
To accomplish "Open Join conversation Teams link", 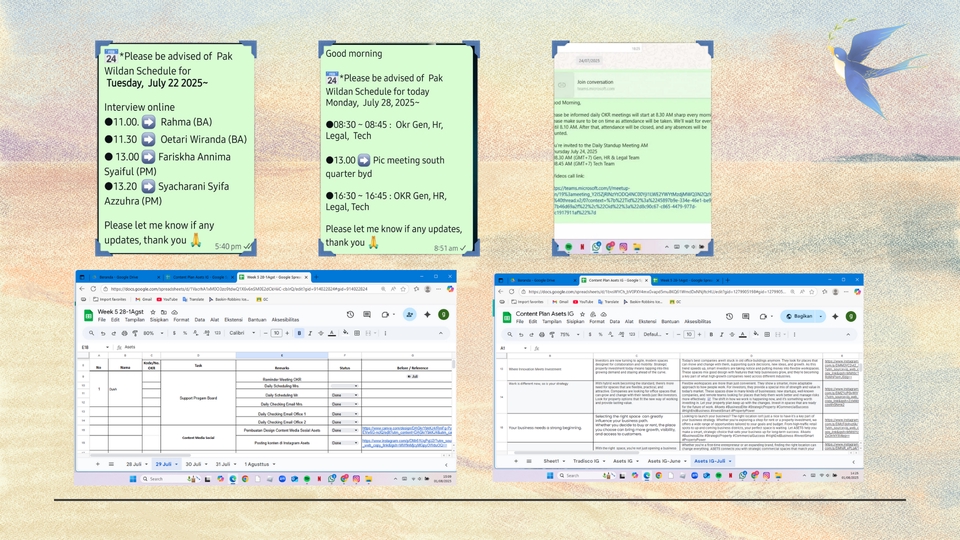I will tap(594, 82).
